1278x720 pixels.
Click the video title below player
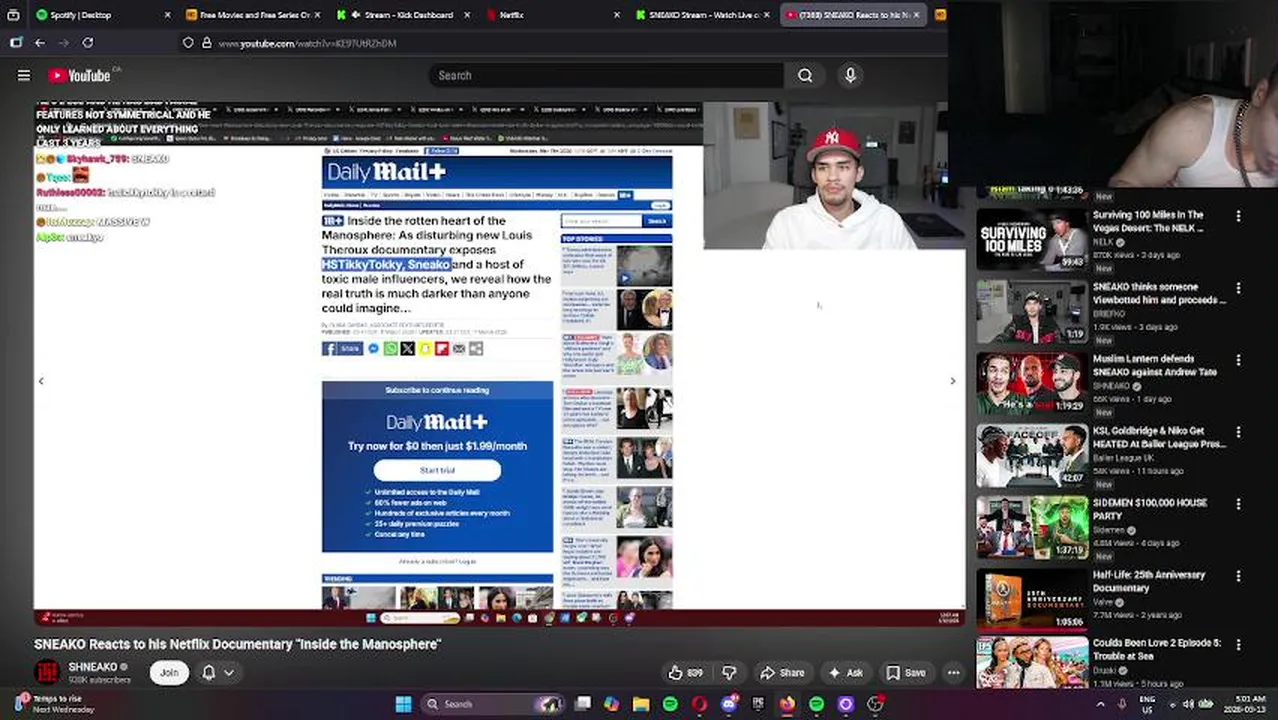coord(238,645)
